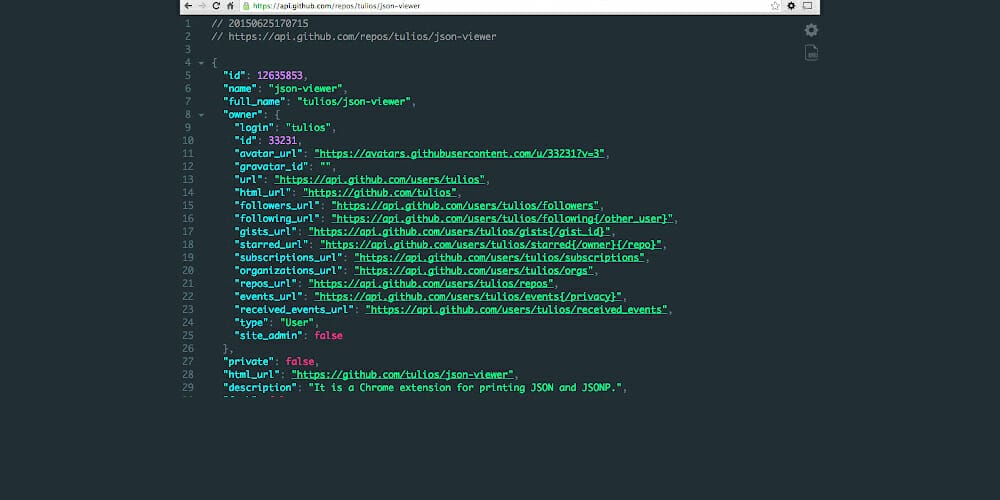This screenshot has height=500, width=1000.
Task: Click the "User" type value
Action: click(x=297, y=323)
